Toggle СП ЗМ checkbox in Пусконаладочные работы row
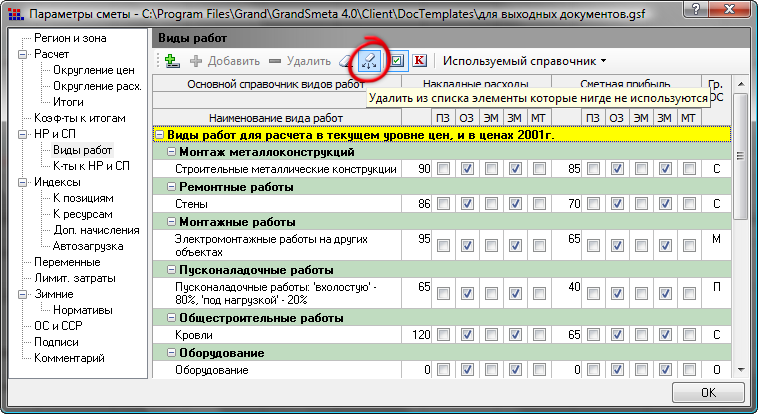This screenshot has height=414, width=758. pos(665,293)
